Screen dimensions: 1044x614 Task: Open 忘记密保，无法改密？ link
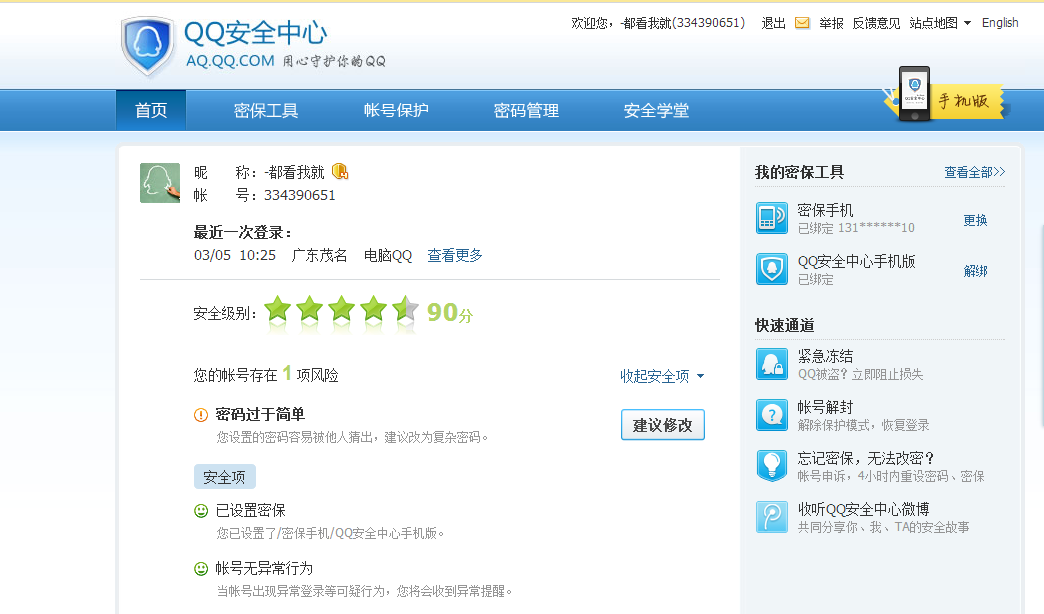[866, 458]
